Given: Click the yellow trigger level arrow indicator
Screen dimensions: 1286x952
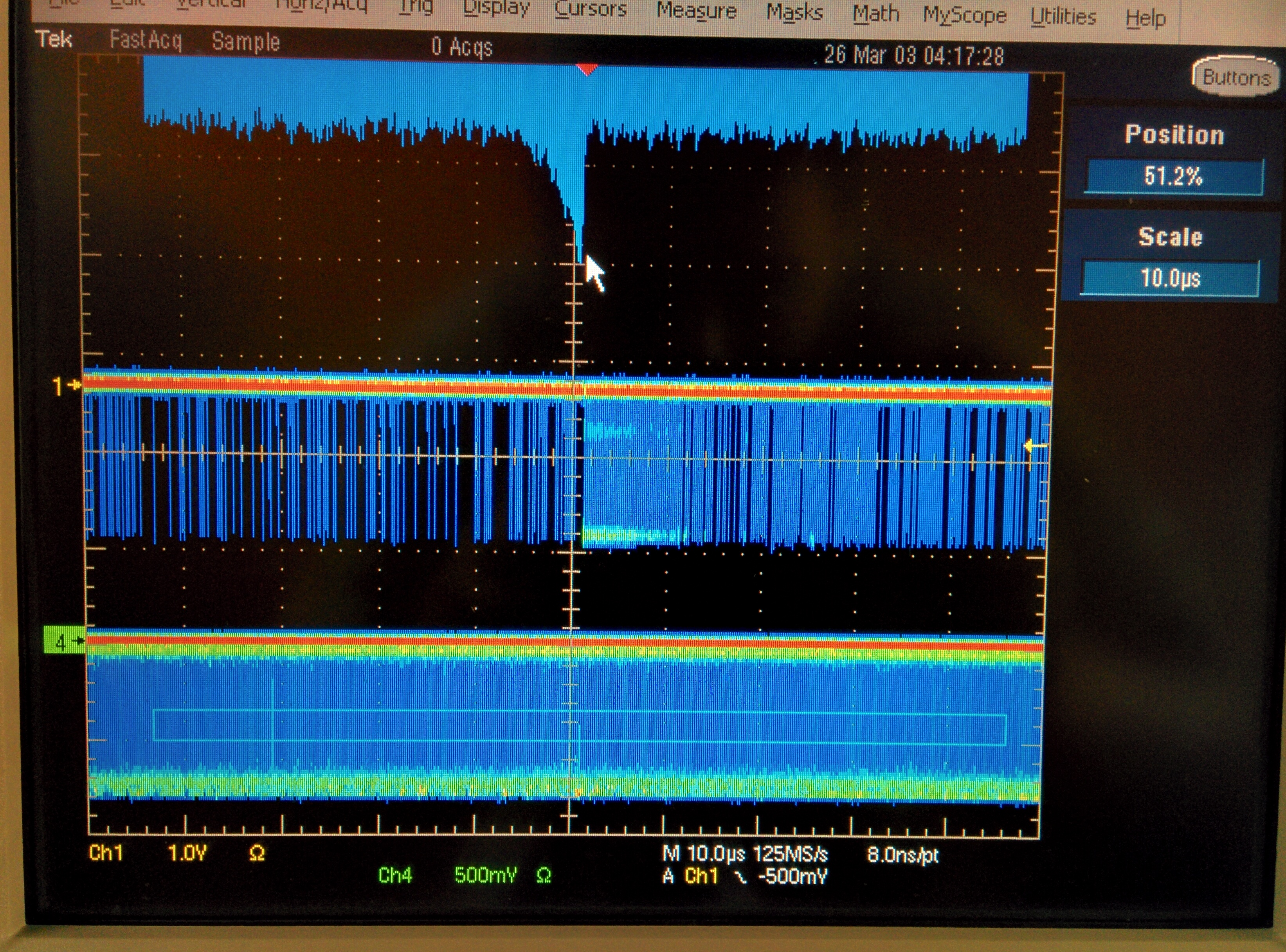Looking at the screenshot, I should 1035,445.
